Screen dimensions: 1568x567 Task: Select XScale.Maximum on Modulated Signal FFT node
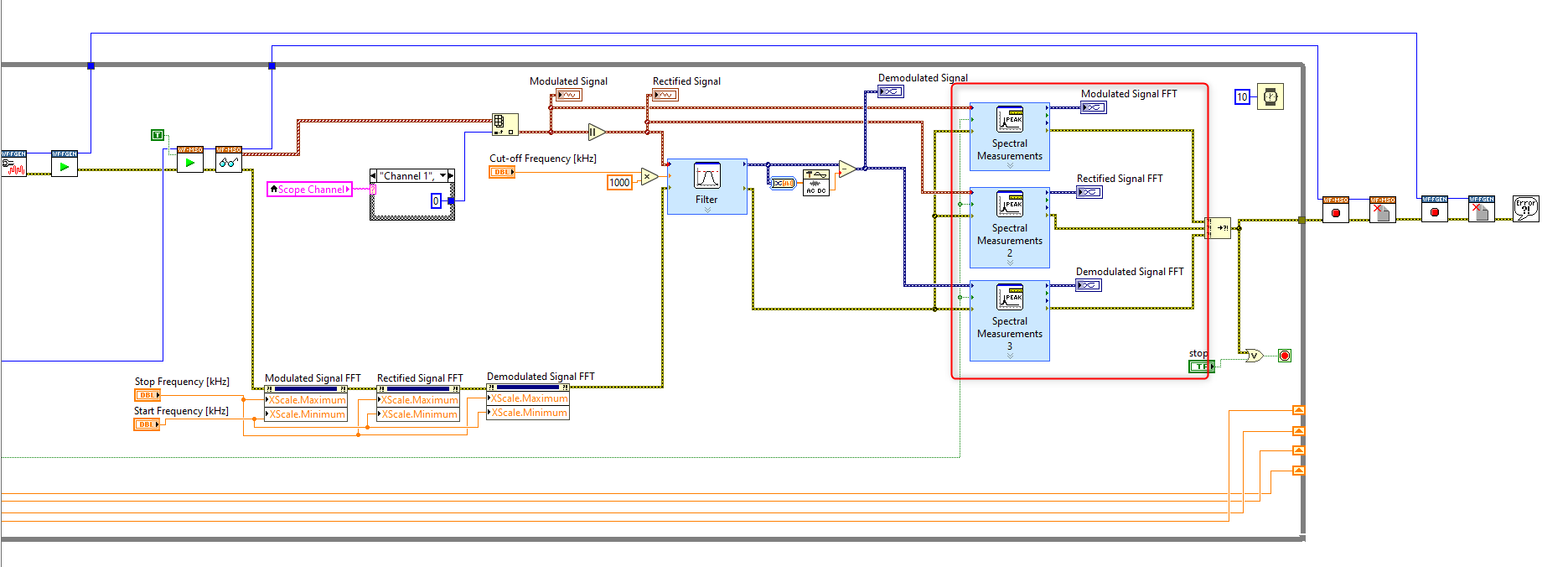pyautogui.click(x=306, y=400)
